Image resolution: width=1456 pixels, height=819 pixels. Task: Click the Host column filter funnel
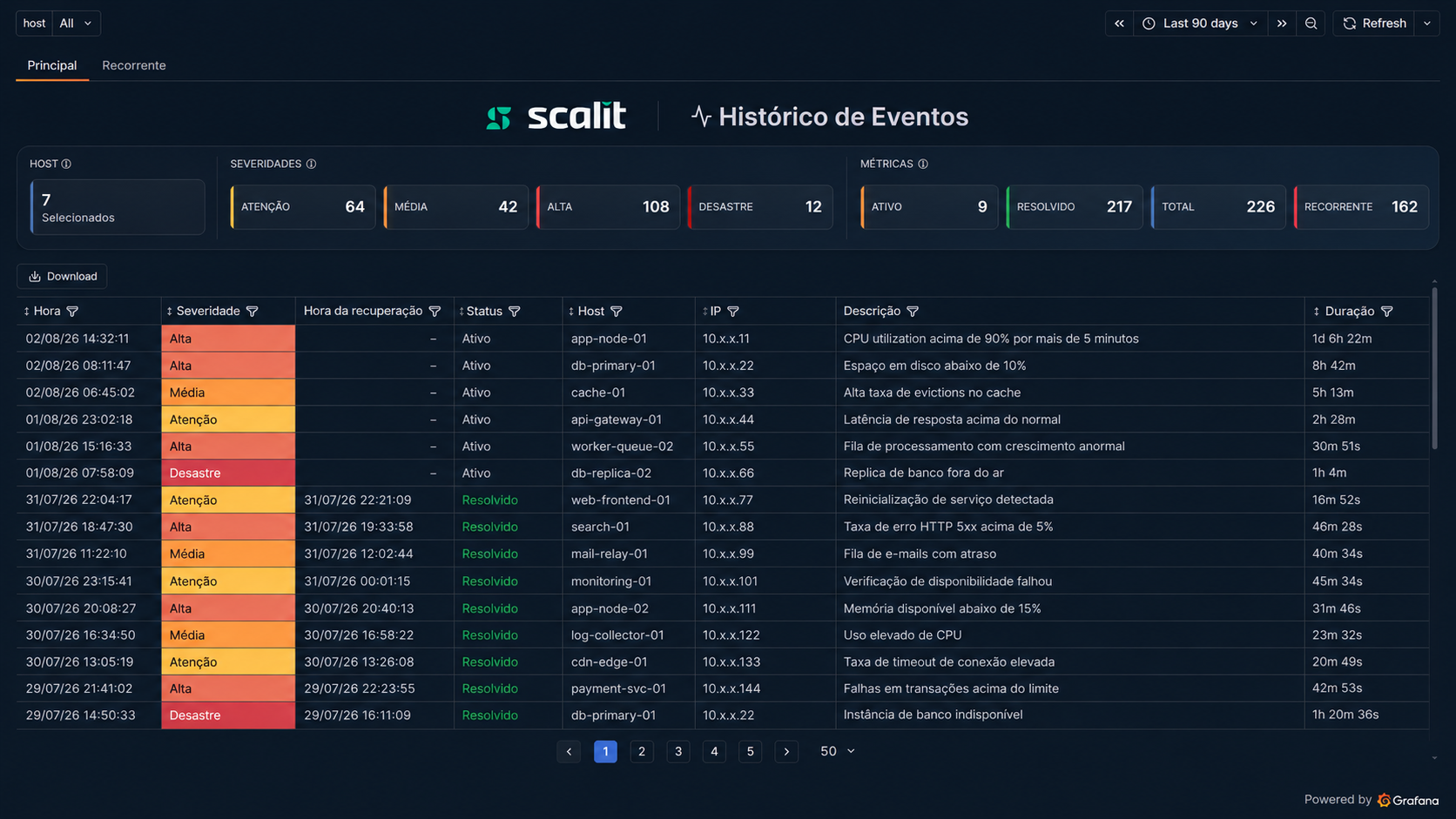point(617,312)
